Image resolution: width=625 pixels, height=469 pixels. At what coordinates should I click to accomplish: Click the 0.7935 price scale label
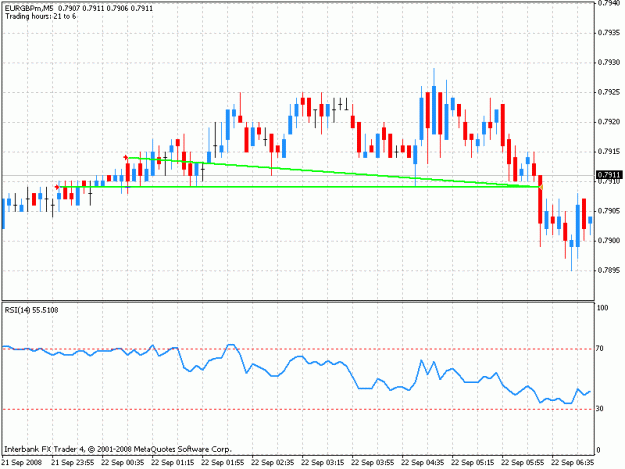point(609,33)
